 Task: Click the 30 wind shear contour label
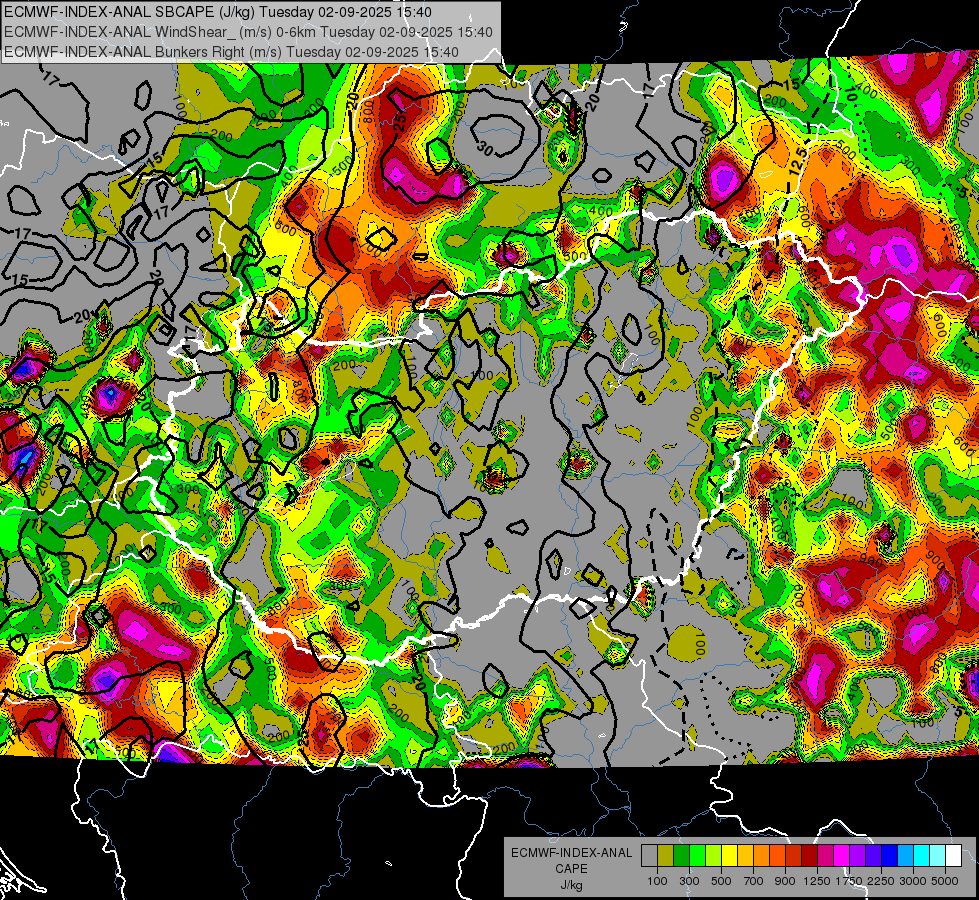485,149
